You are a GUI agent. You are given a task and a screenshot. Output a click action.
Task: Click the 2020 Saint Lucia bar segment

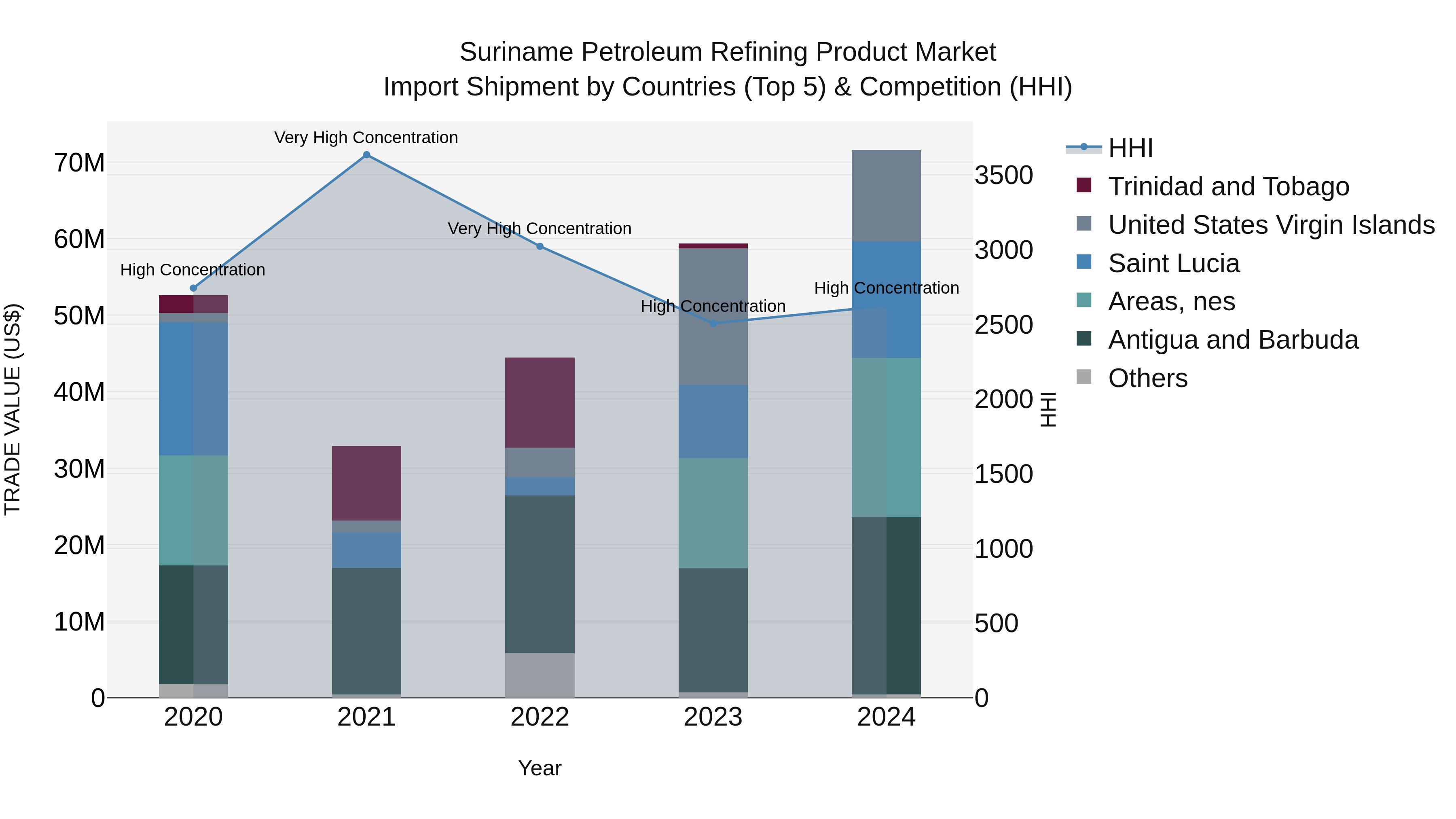pyautogui.click(x=193, y=389)
